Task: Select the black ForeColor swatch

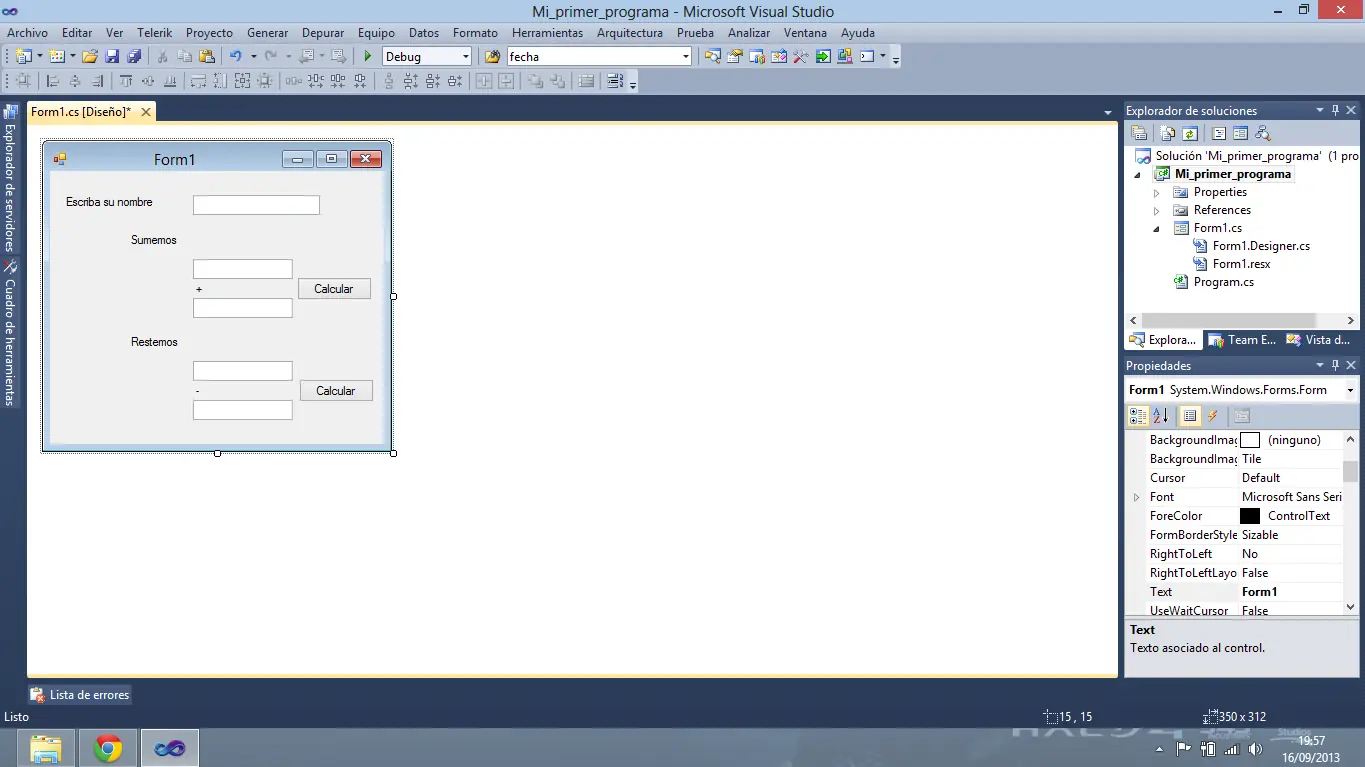Action: pyautogui.click(x=1250, y=516)
